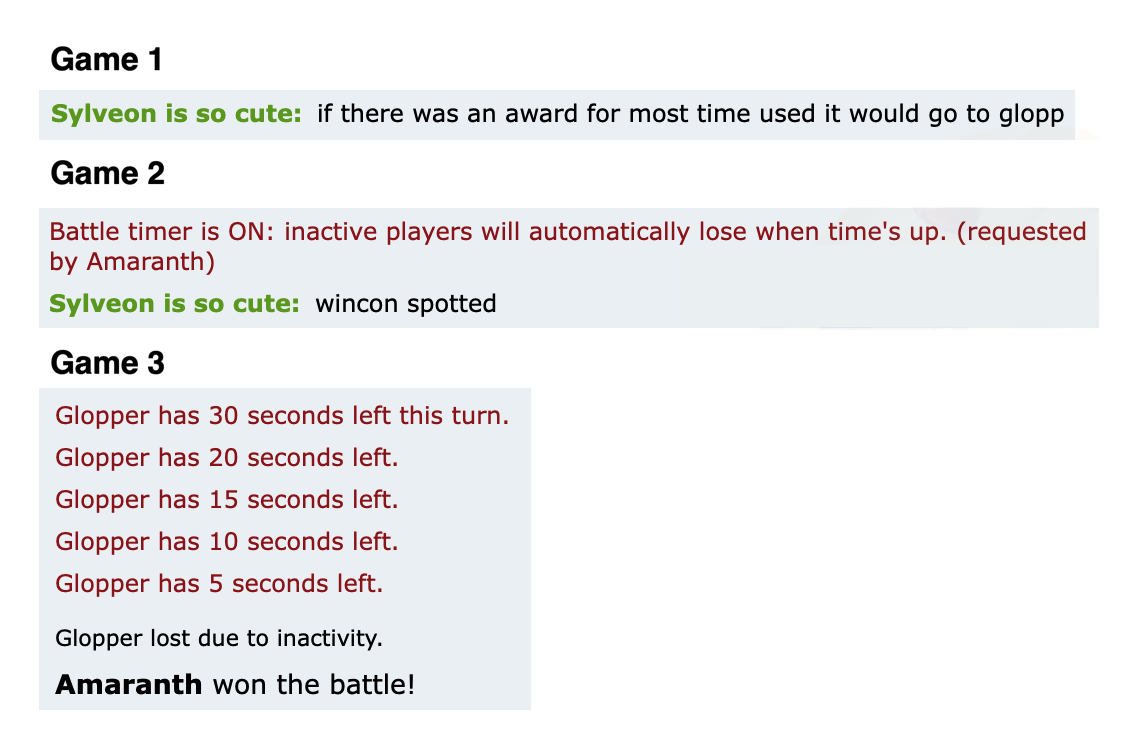Click Glopper has 30 seconds left this turn
1139x750 pixels.
click(282, 416)
